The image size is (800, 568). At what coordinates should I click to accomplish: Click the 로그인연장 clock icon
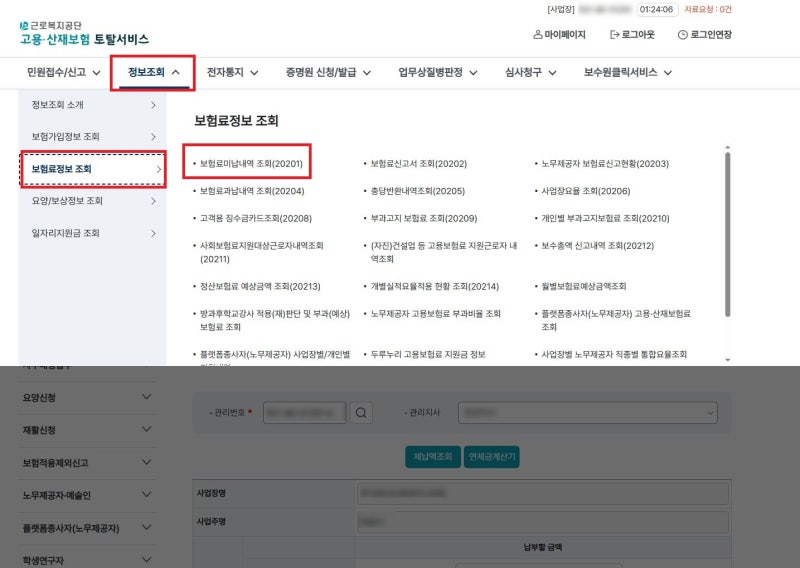click(682, 35)
